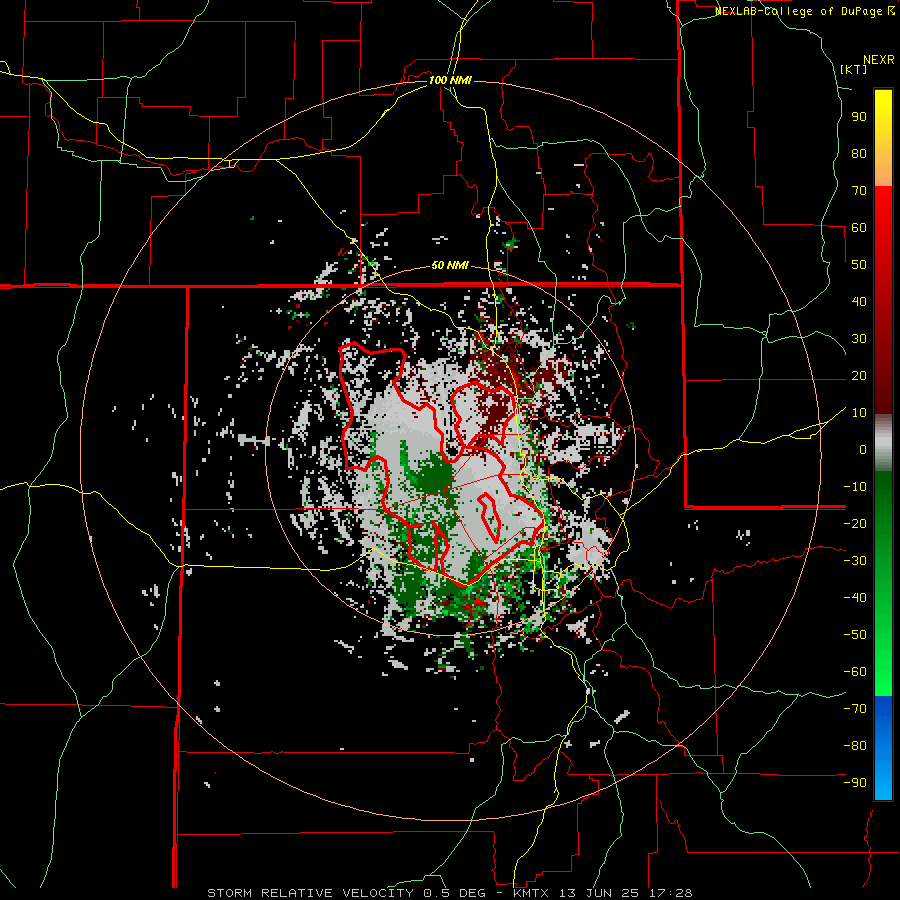900x900 pixels.
Task: Click the 100 NMI range ring label
Action: (x=450, y=80)
